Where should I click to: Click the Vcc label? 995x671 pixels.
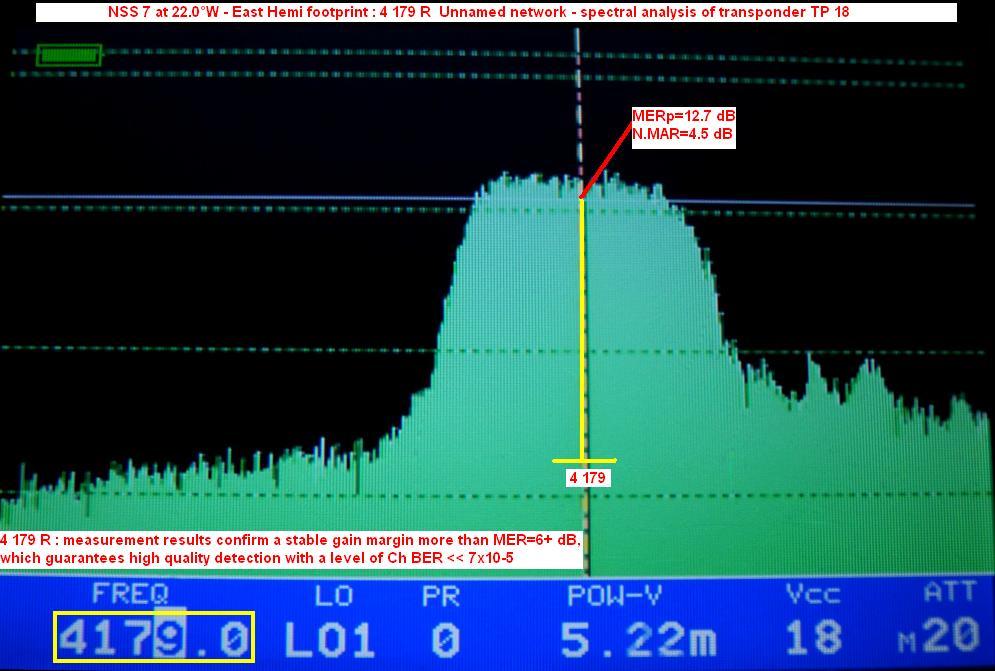click(811, 595)
